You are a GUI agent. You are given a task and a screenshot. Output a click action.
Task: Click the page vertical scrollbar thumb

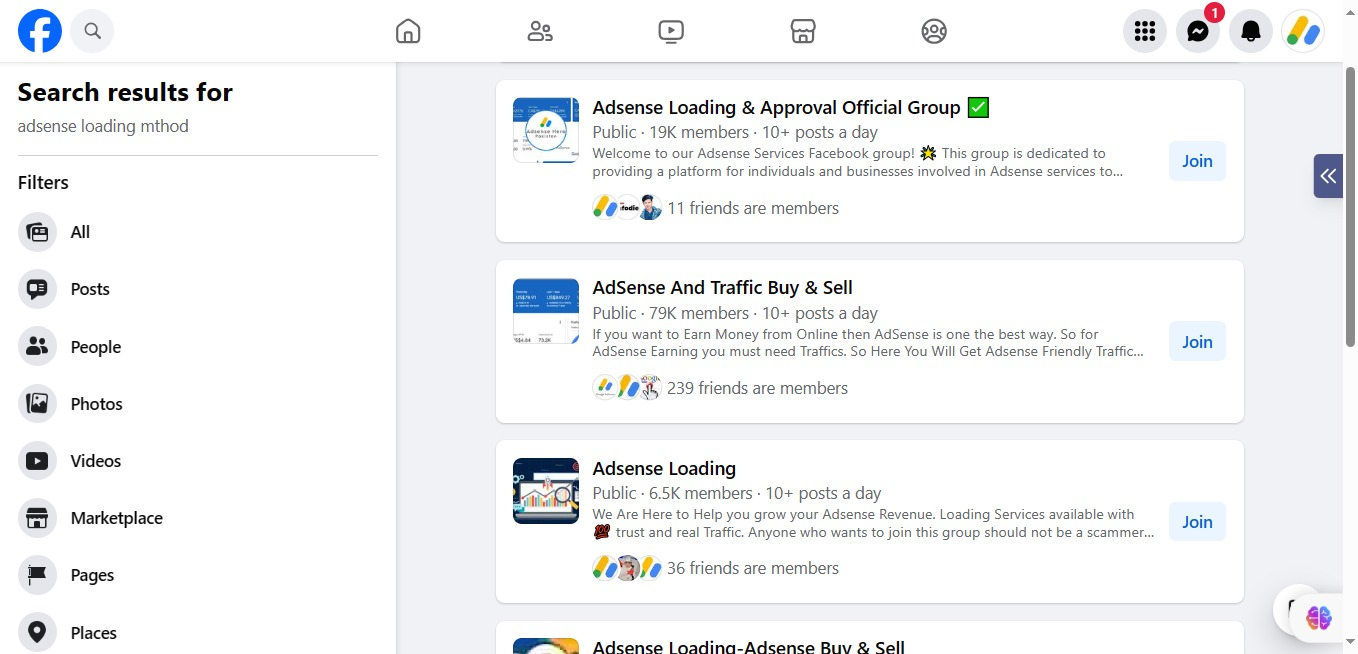pos(1350,208)
